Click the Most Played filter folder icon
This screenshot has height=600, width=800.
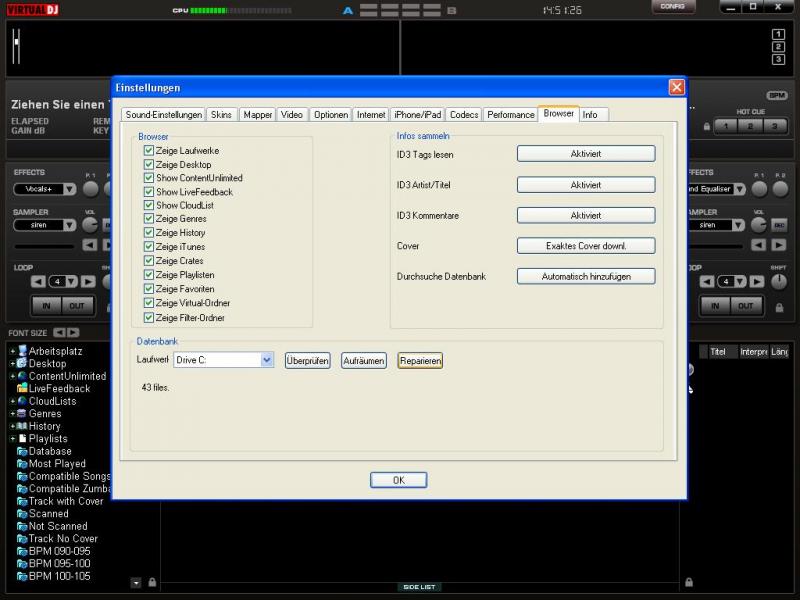click(22, 464)
